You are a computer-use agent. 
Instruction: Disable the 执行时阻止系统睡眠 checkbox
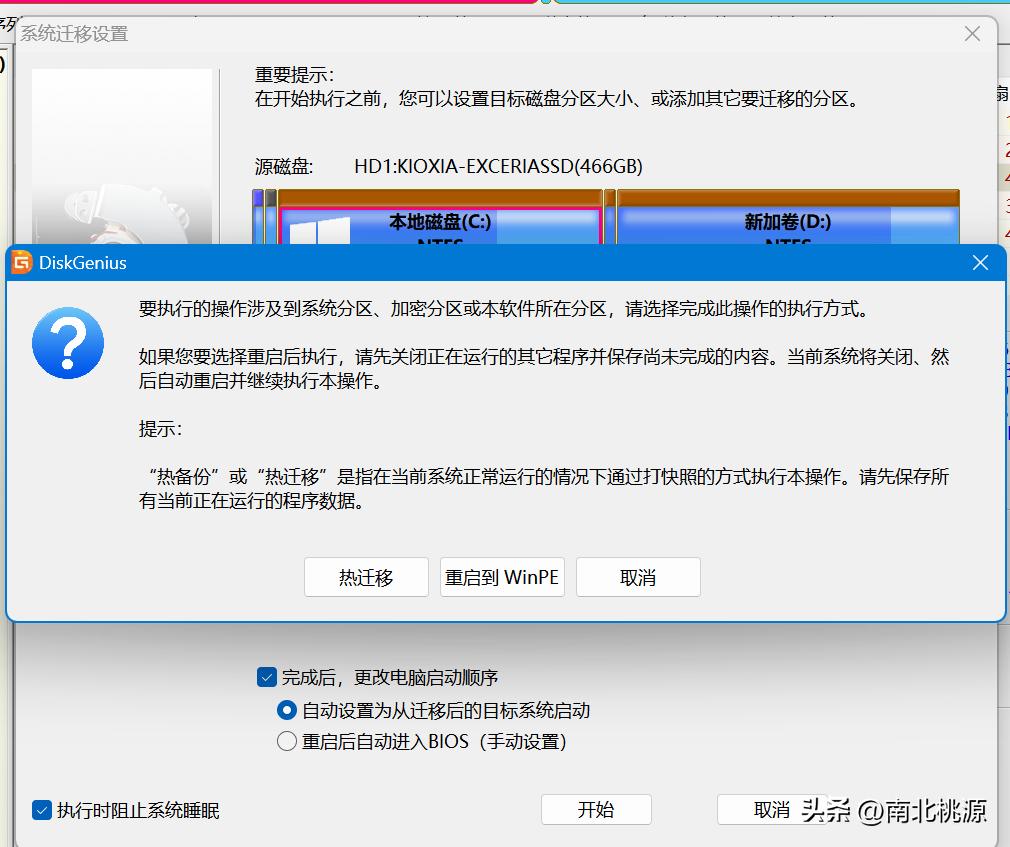point(41,811)
